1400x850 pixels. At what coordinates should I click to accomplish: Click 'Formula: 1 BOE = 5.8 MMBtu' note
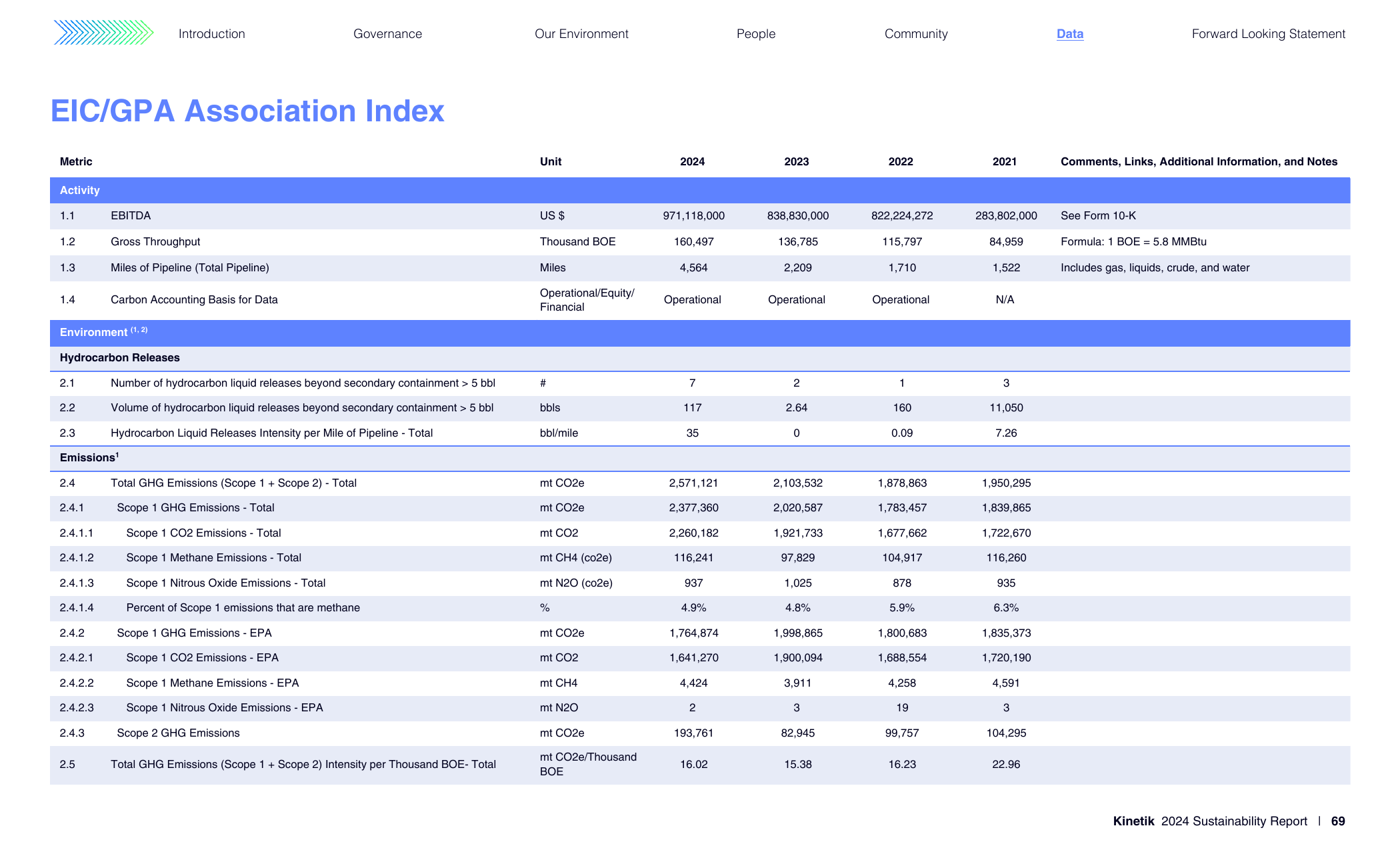(1133, 241)
